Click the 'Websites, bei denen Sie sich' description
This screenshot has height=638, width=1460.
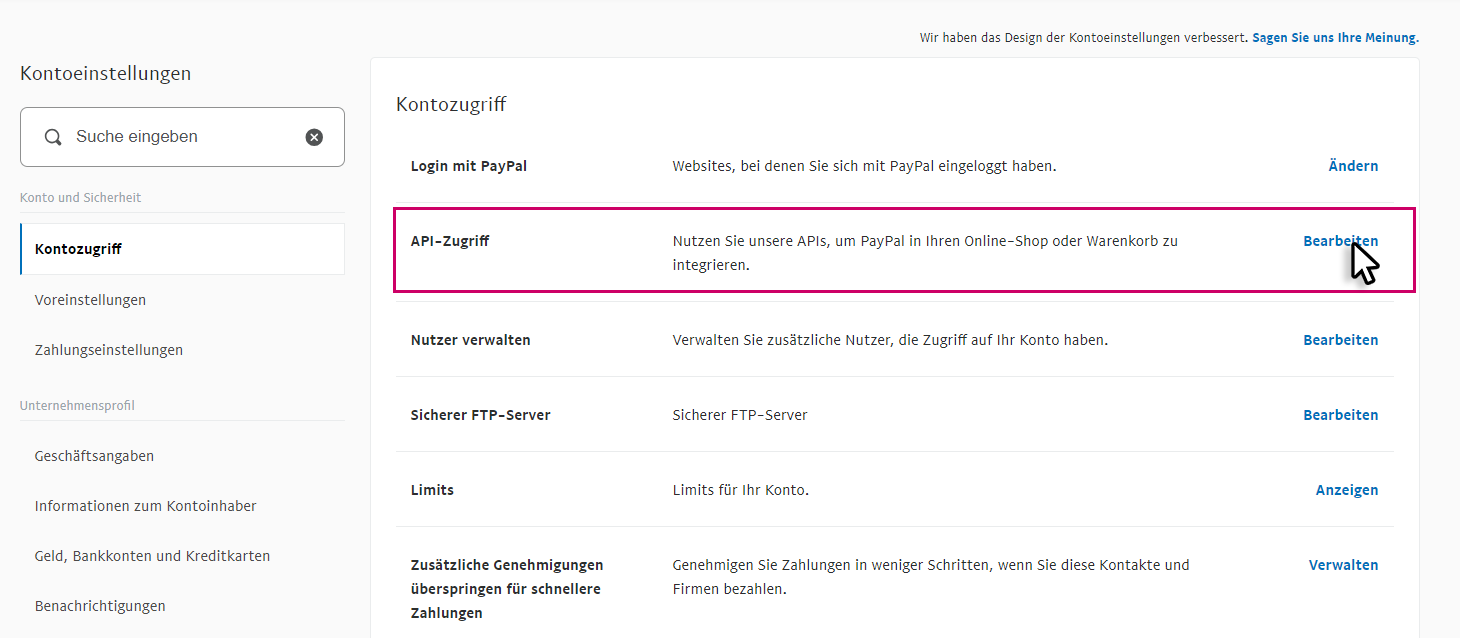(865, 166)
